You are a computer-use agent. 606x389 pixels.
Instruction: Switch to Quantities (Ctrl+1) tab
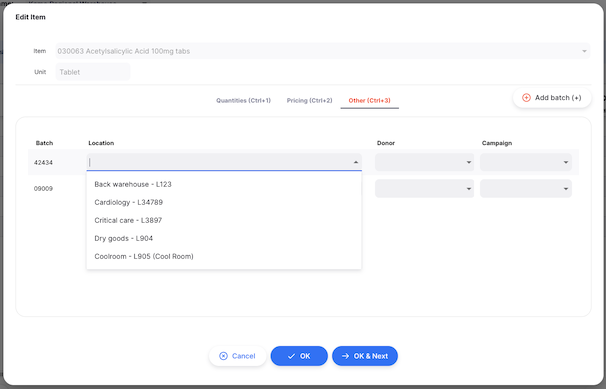(x=243, y=100)
